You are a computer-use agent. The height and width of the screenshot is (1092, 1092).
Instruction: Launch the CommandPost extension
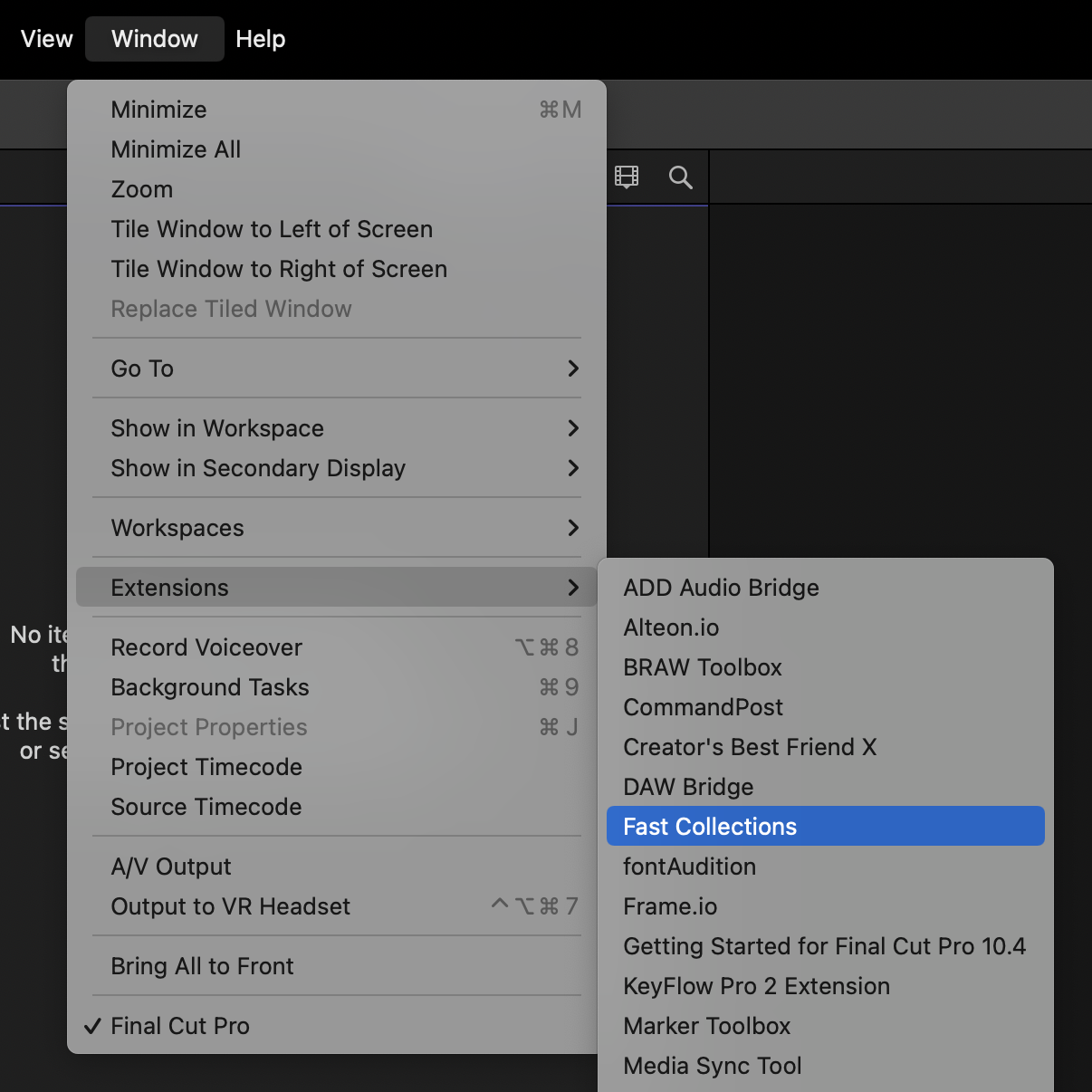[x=703, y=707]
